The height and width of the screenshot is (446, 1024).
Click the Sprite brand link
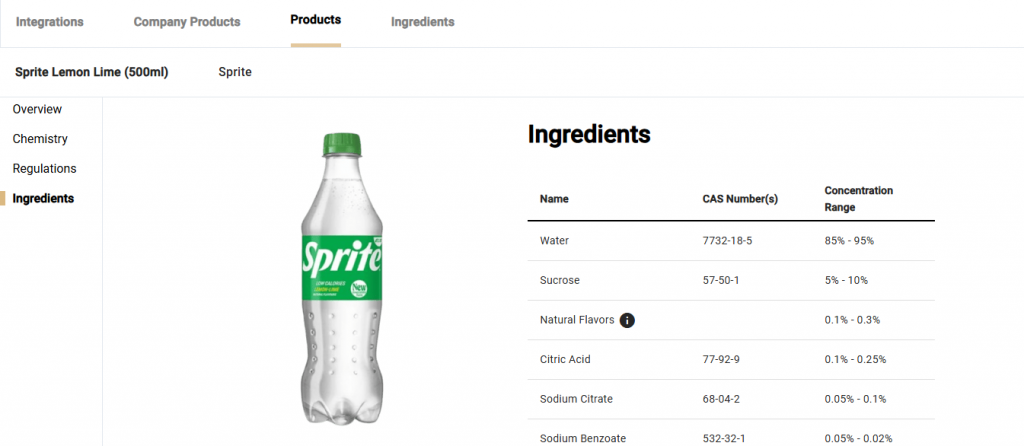(x=235, y=72)
